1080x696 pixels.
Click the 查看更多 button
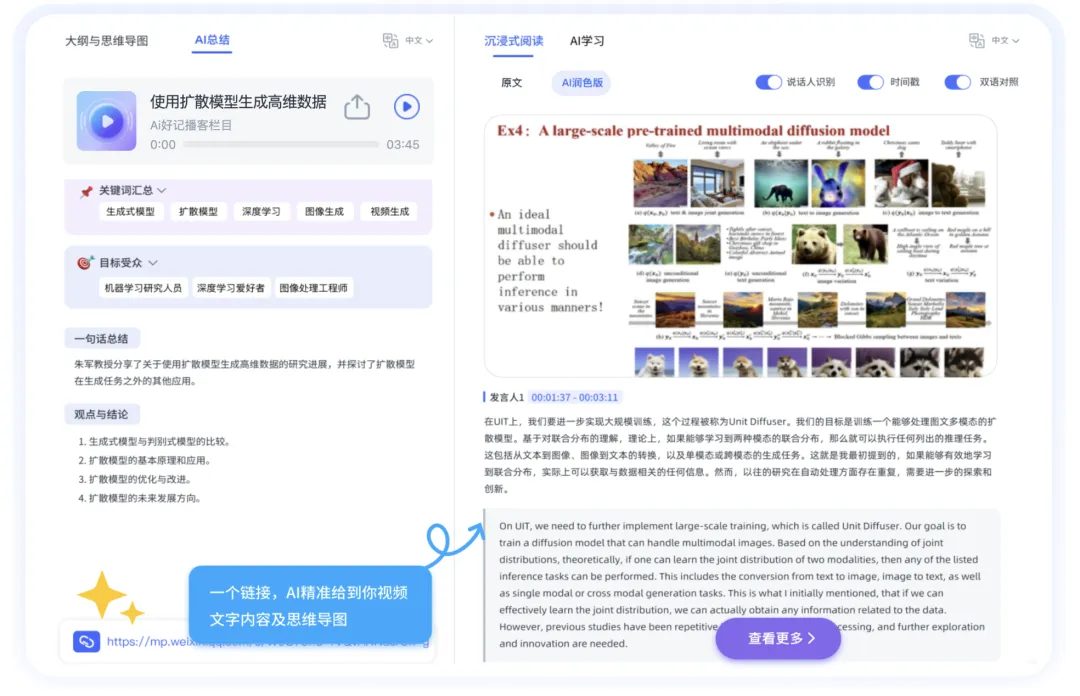coord(778,638)
